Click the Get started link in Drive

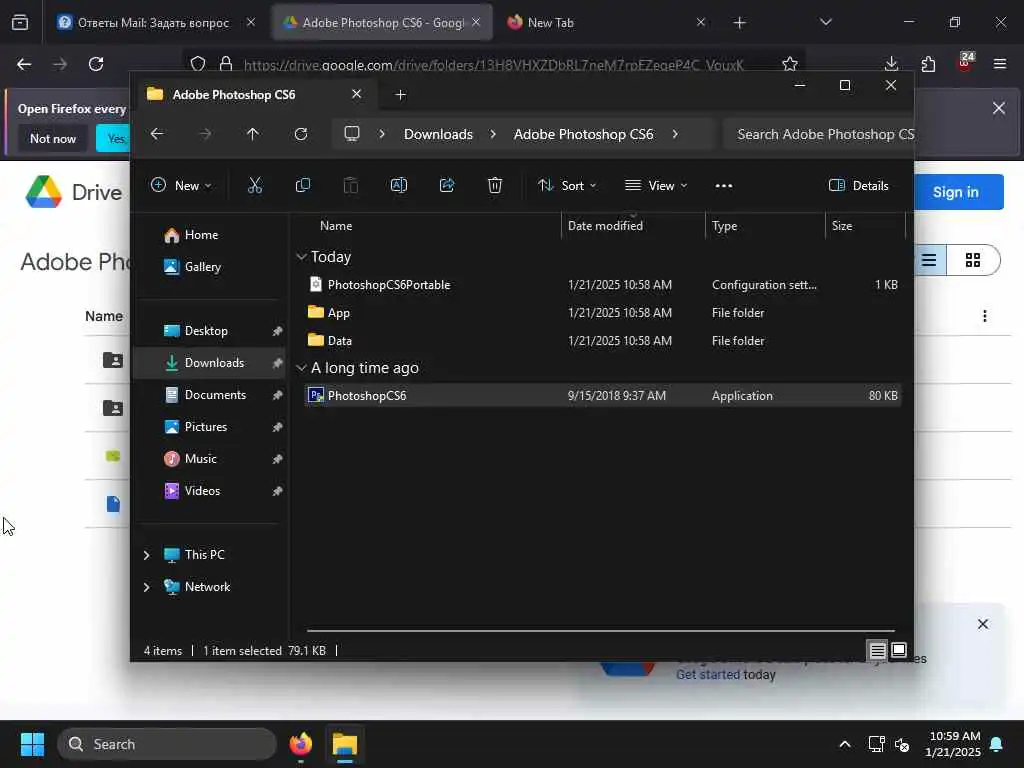[x=708, y=675]
